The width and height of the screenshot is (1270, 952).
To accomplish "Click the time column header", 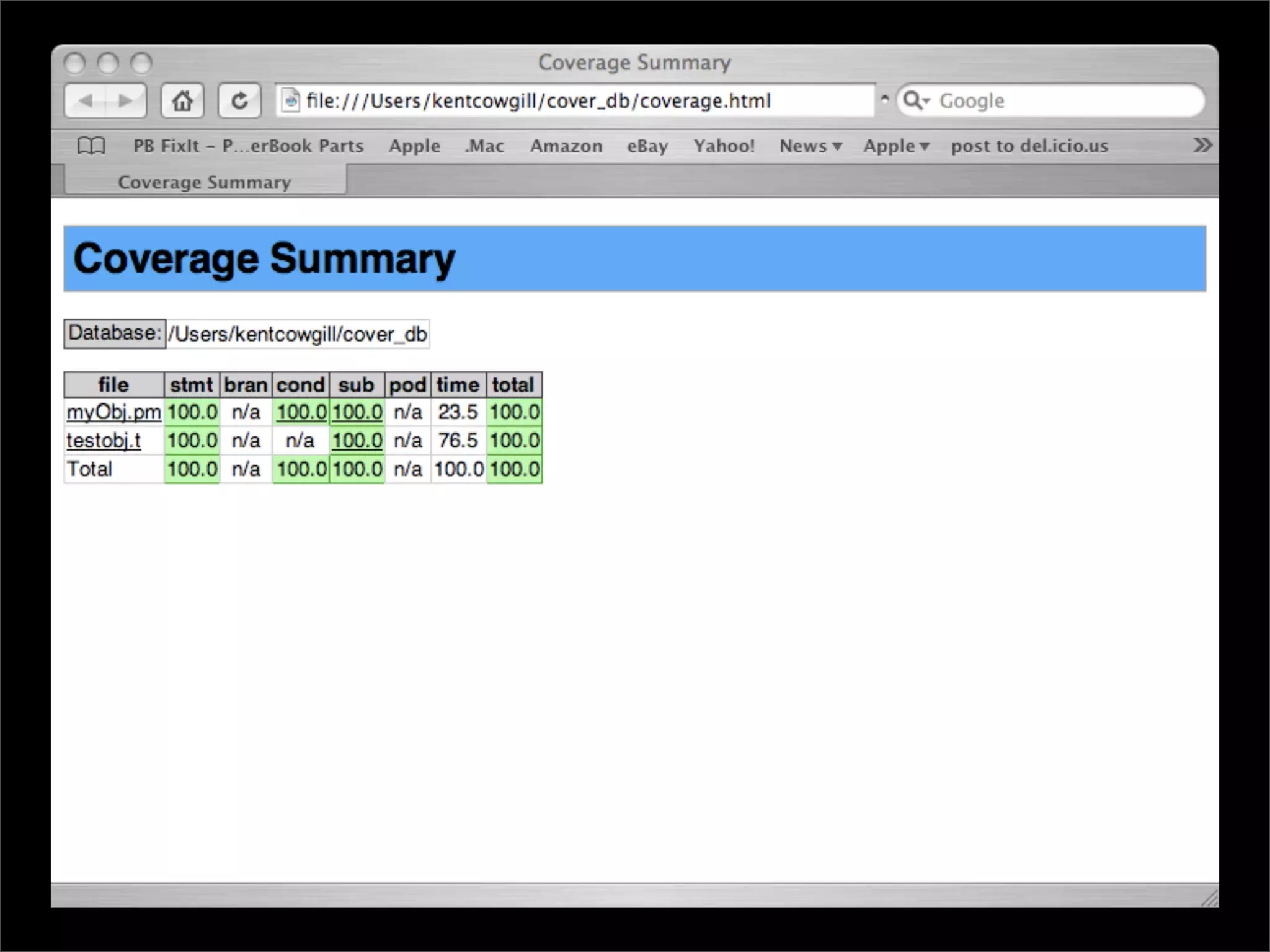I will click(x=458, y=385).
